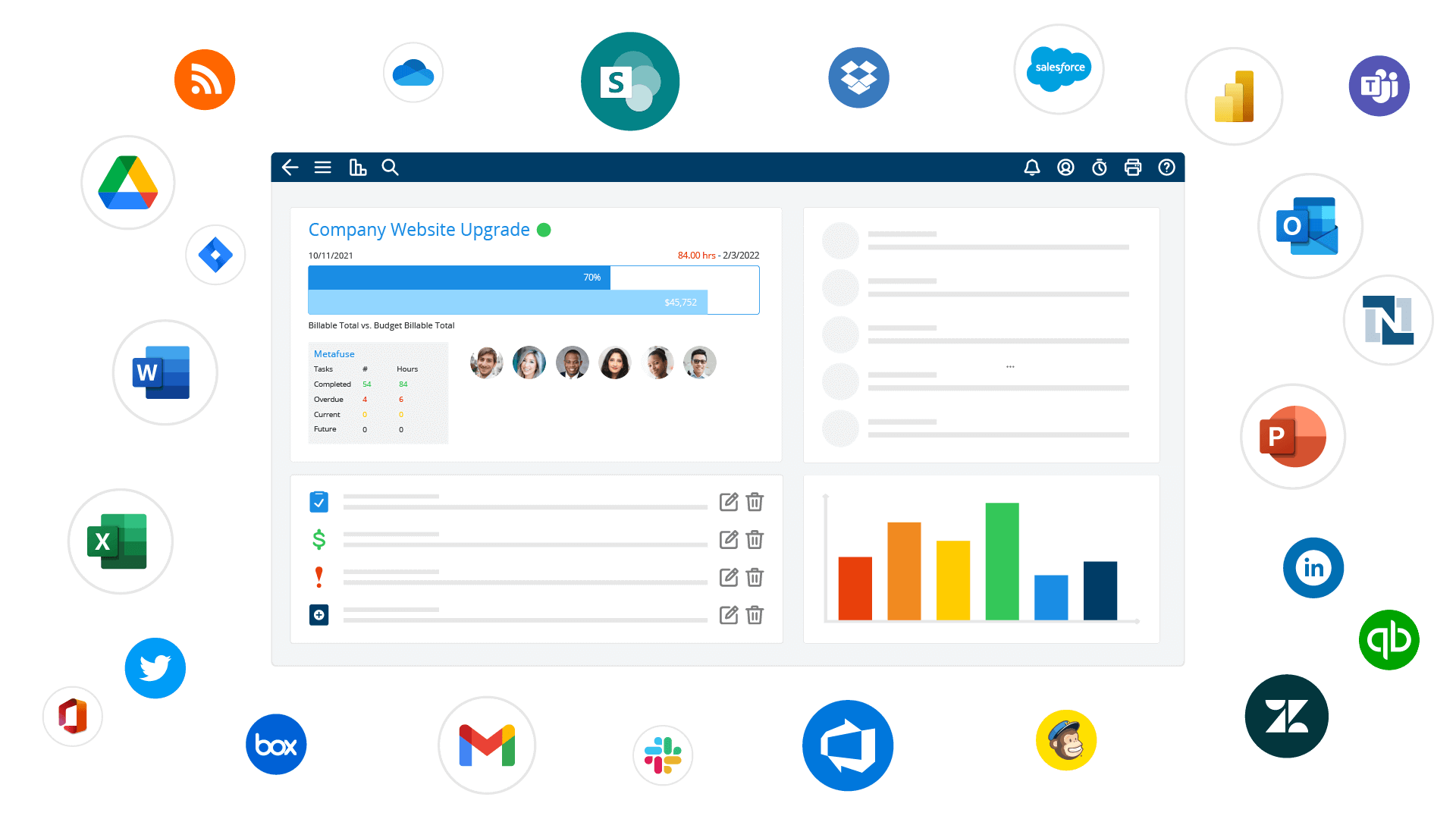This screenshot has height=819, width=1456.
Task: Click the 84.00 hrs label
Action: point(696,256)
